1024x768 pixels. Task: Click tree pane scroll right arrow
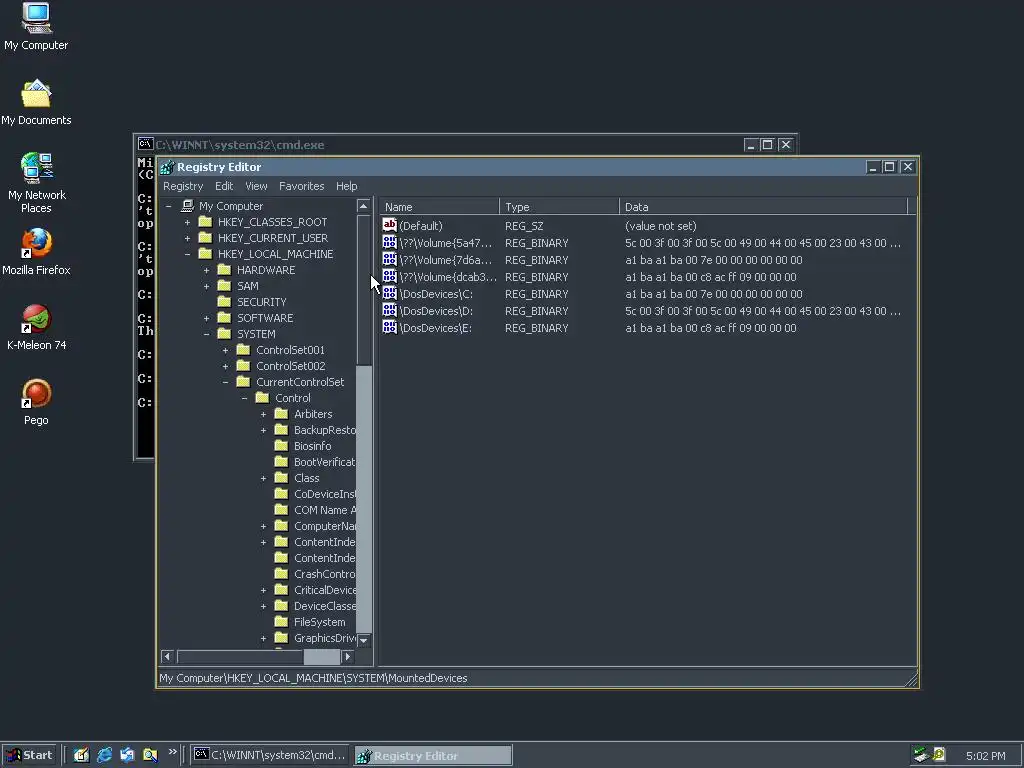[347, 656]
